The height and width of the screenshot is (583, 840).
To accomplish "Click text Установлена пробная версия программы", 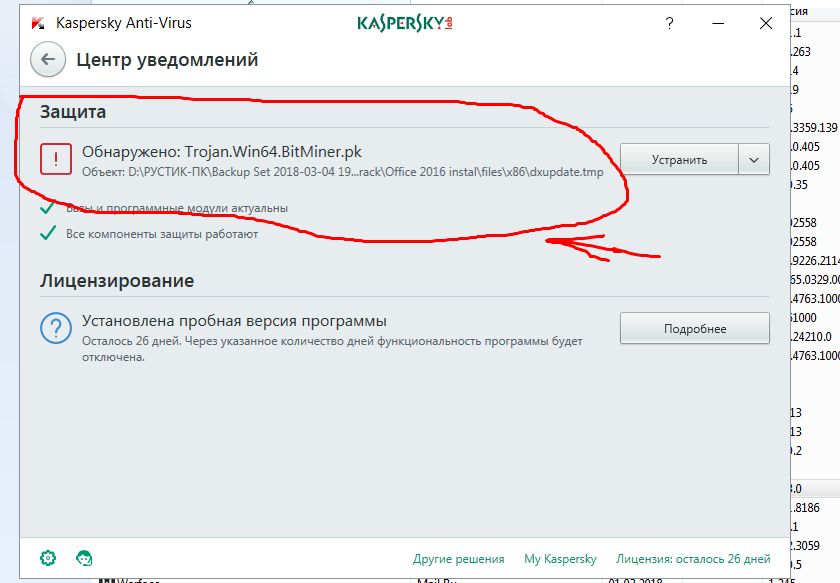I will tap(234, 321).
